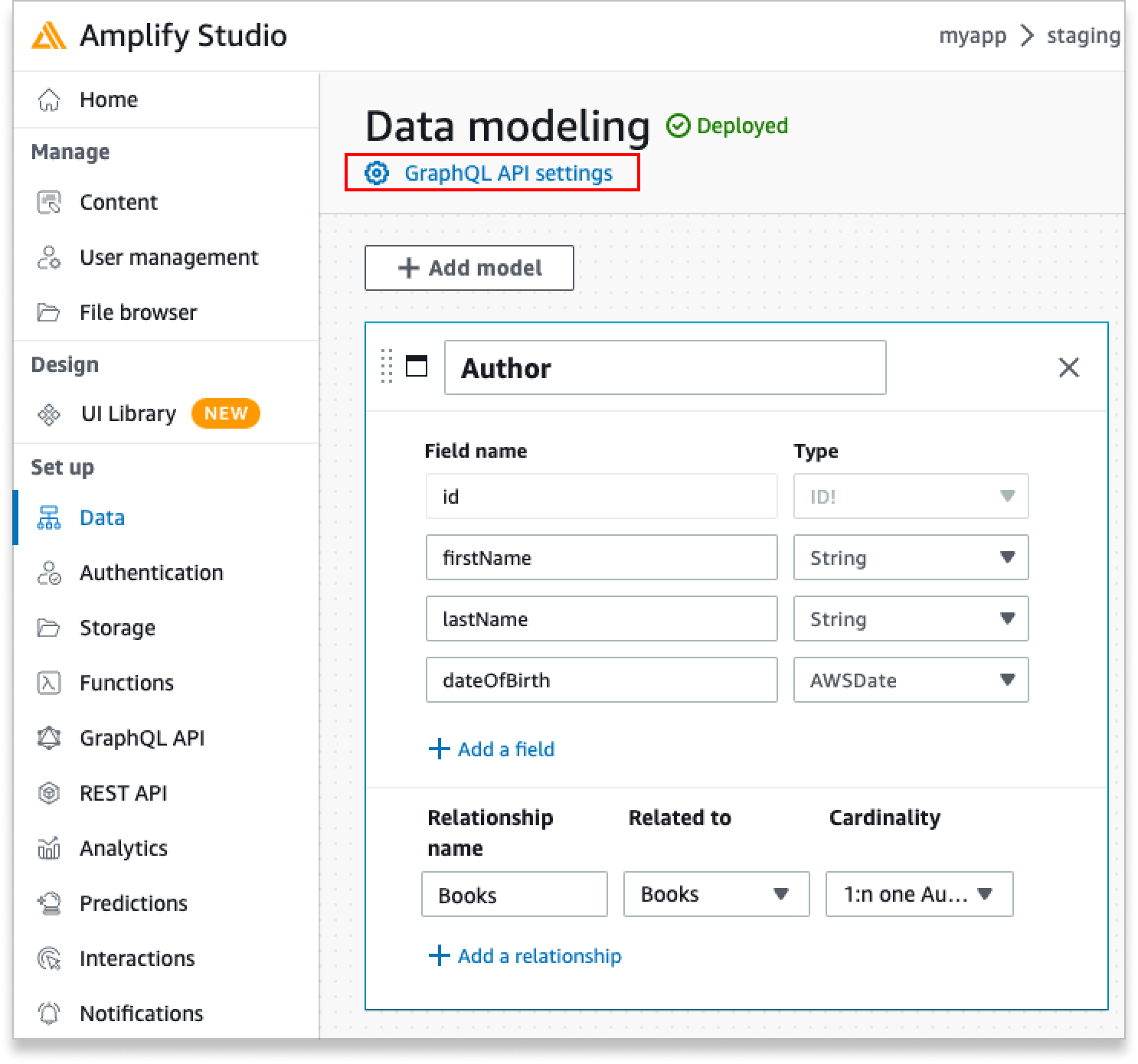Click the Functions lambda icon
Screen dimensions: 1138x1064
click(49, 682)
